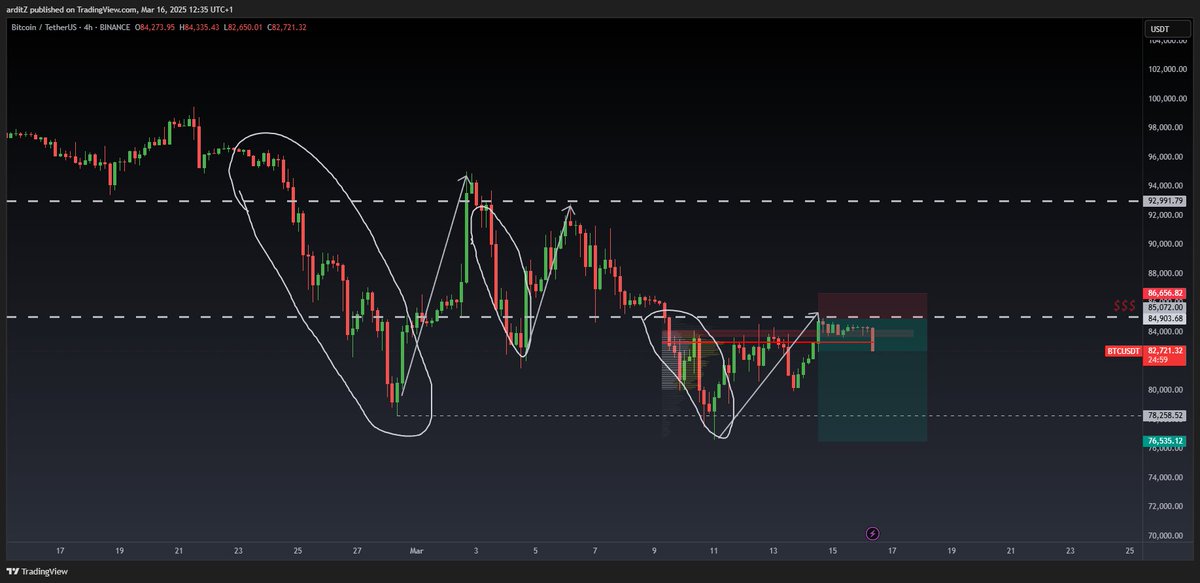1200x583 pixels.
Task: Click the purple lightning bolt event icon
Action: [872, 533]
